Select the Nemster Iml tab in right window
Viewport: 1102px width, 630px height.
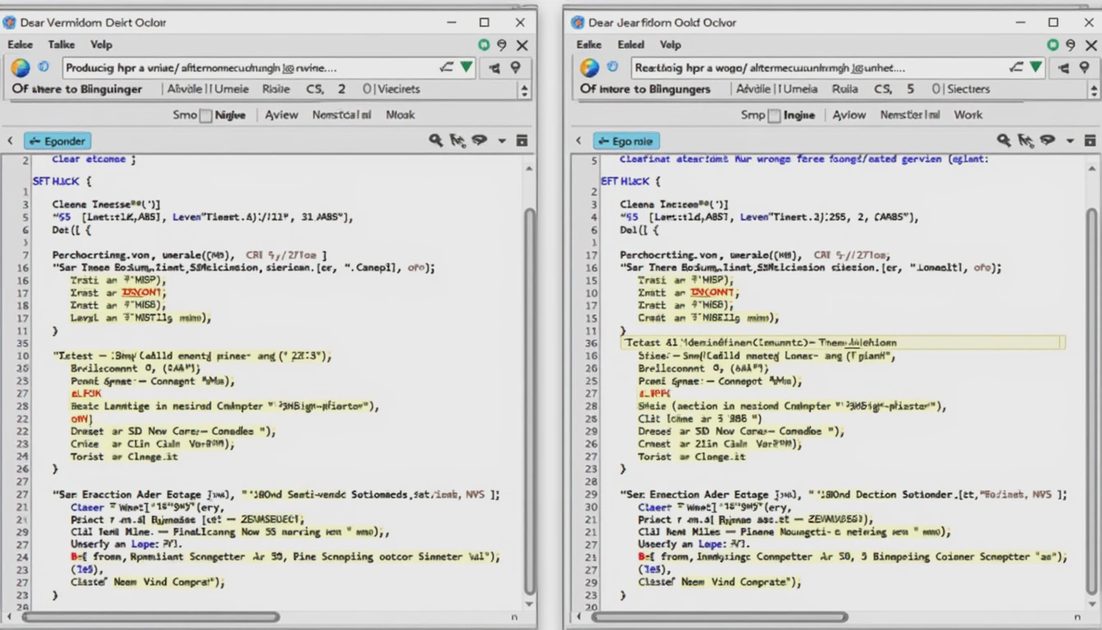tap(910, 115)
